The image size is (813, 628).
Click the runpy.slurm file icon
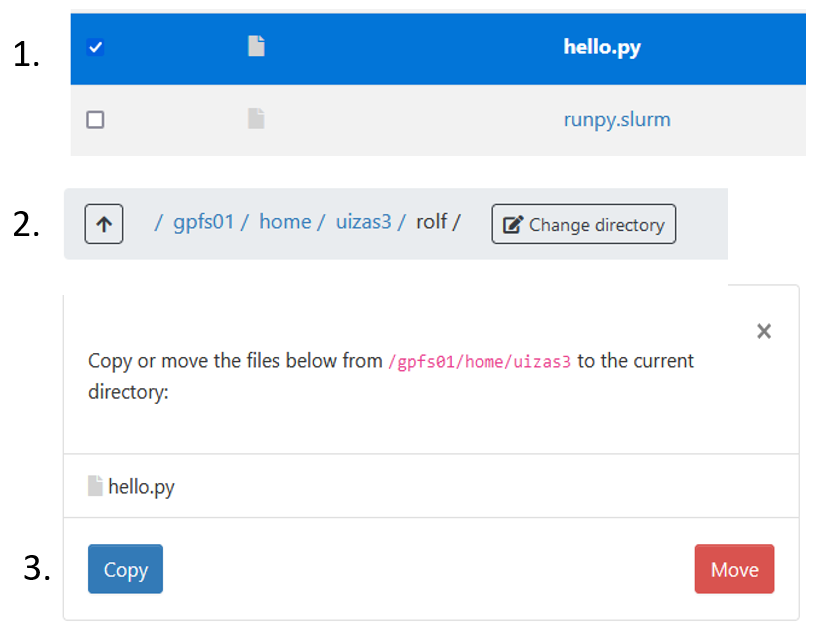tap(256, 119)
